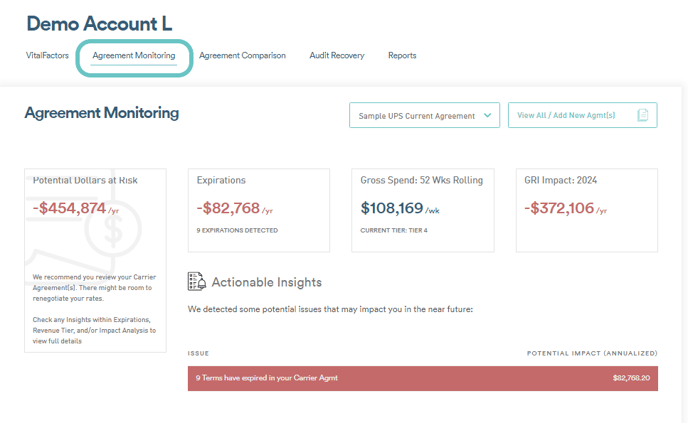Open the Expirations summary card
This screenshot has height=423, width=688.
[259, 210]
